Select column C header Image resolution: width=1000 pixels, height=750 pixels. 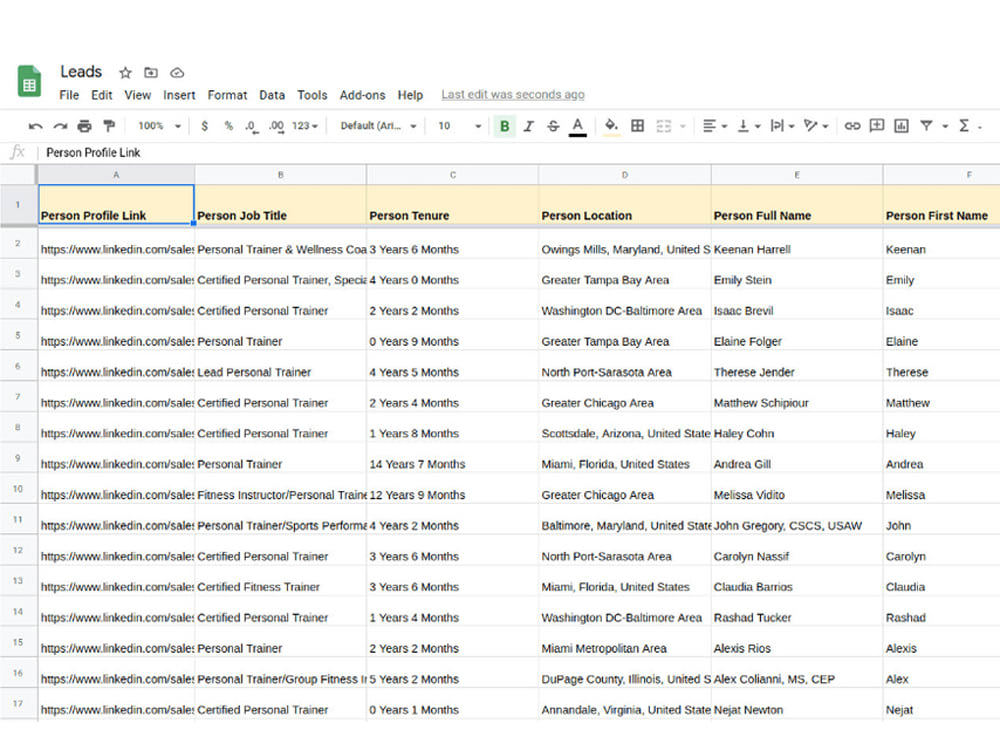453,175
